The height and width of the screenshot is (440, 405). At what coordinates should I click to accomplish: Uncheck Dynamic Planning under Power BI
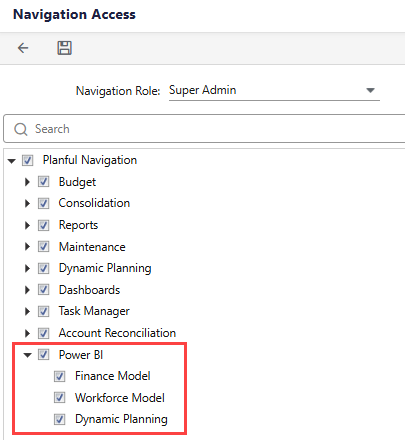tap(60, 419)
